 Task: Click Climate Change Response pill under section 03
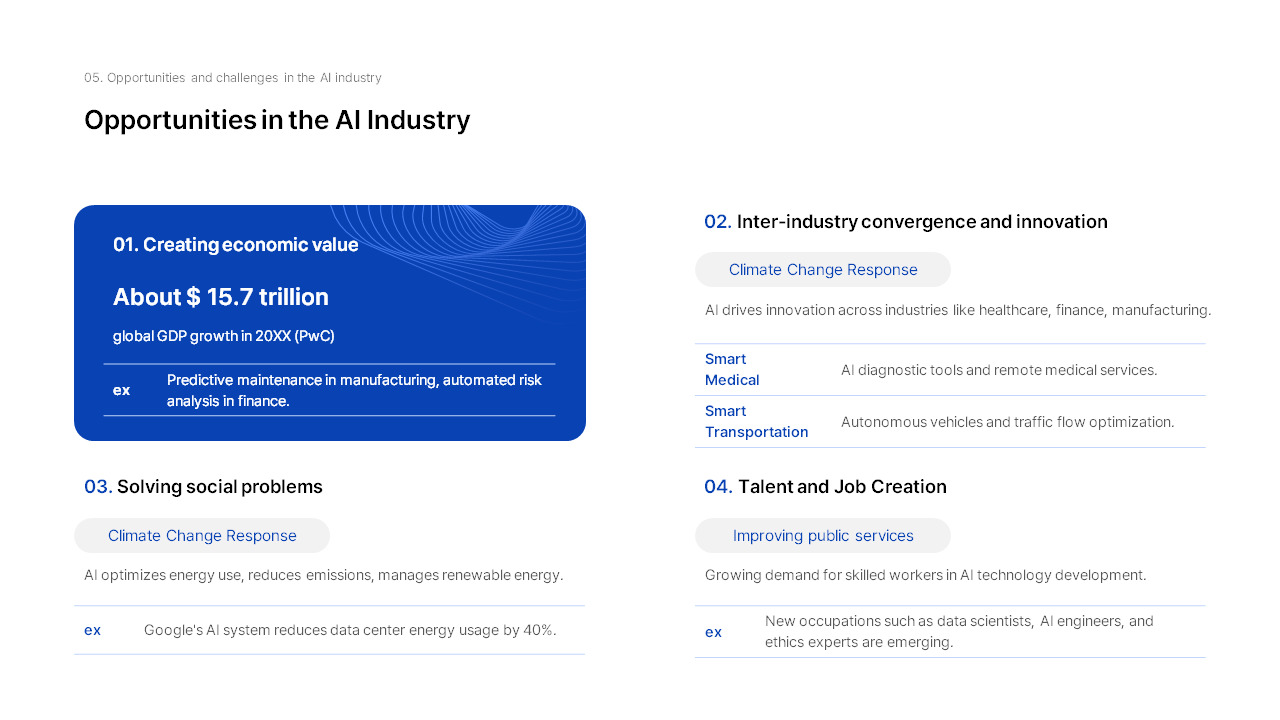point(202,536)
